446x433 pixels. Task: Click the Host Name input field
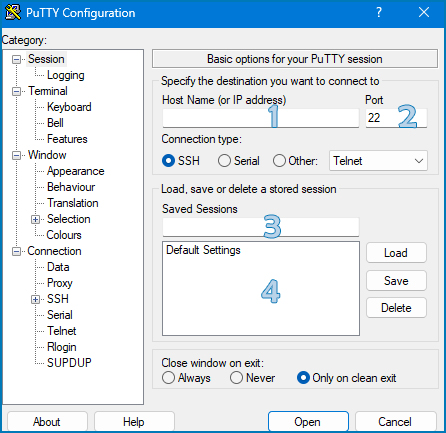[x=261, y=118]
